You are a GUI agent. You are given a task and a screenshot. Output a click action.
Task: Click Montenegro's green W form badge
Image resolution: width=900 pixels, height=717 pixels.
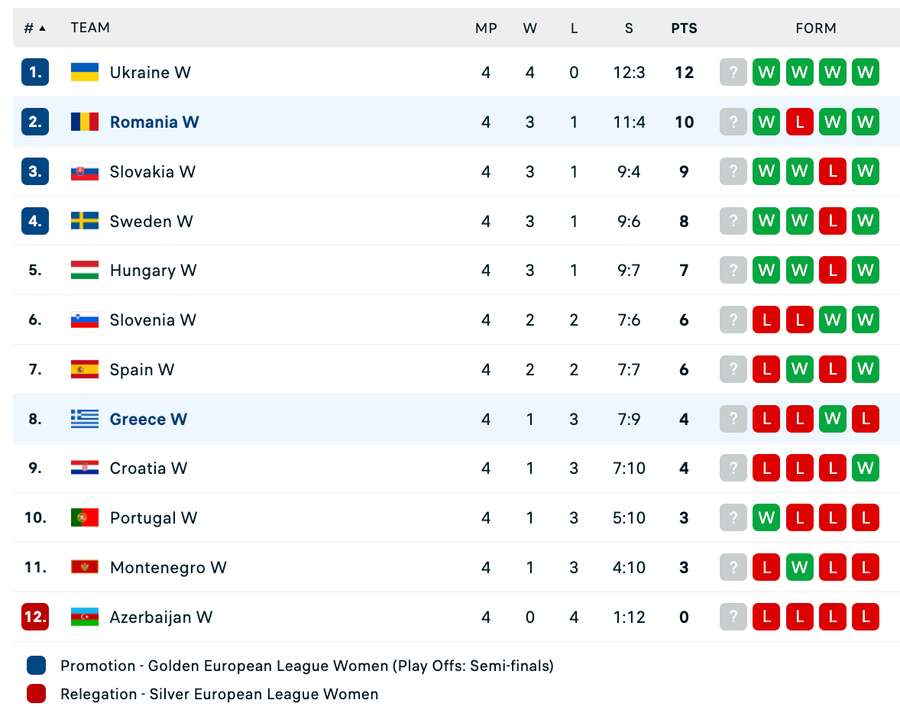[800, 567]
